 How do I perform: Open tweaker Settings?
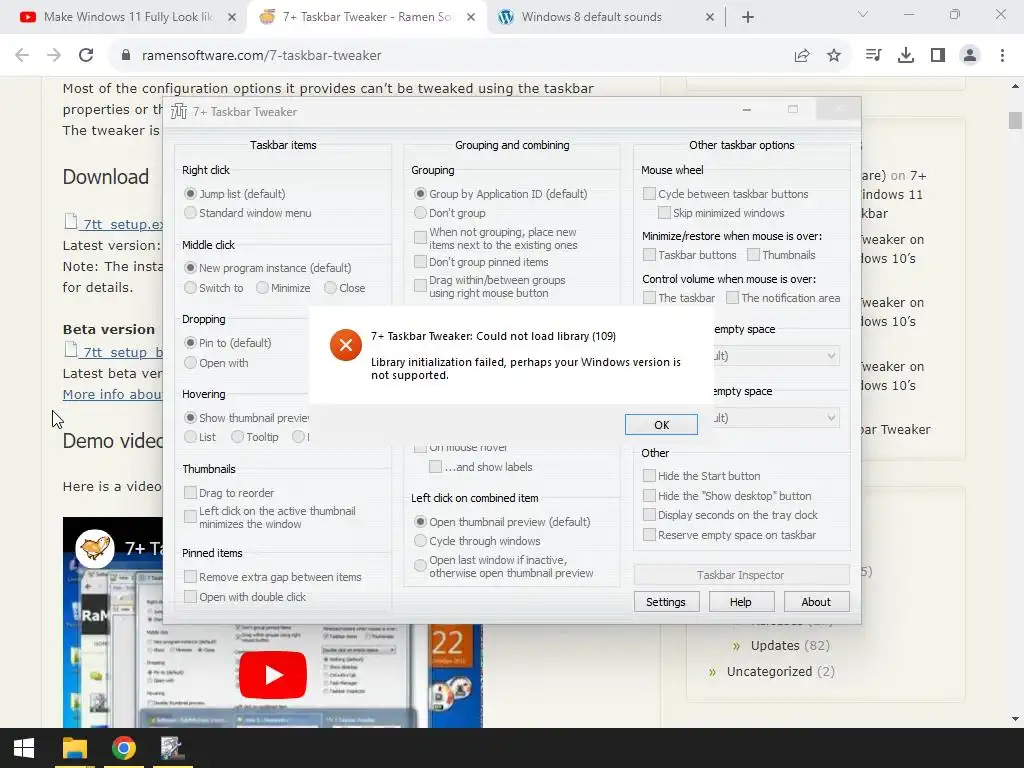coord(666,601)
